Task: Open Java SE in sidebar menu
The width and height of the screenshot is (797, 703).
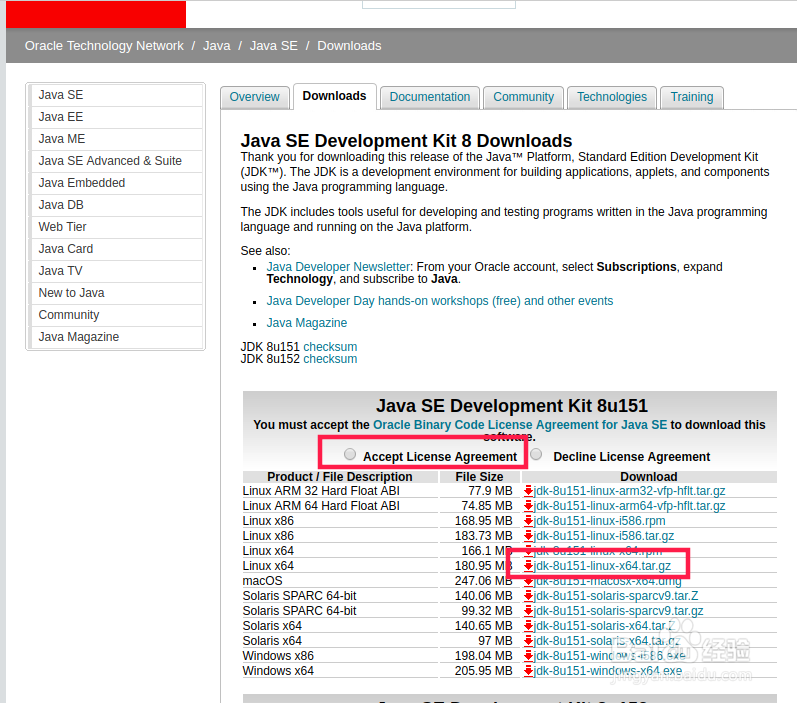Action: point(116,95)
